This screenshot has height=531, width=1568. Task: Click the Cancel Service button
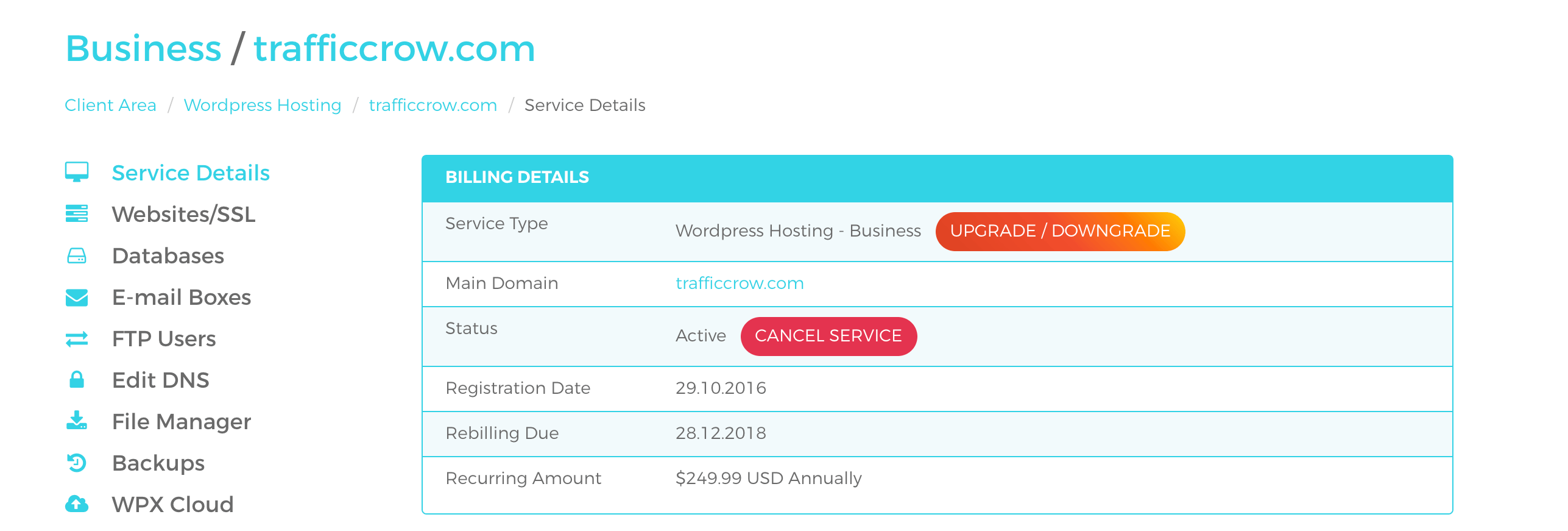coord(828,336)
